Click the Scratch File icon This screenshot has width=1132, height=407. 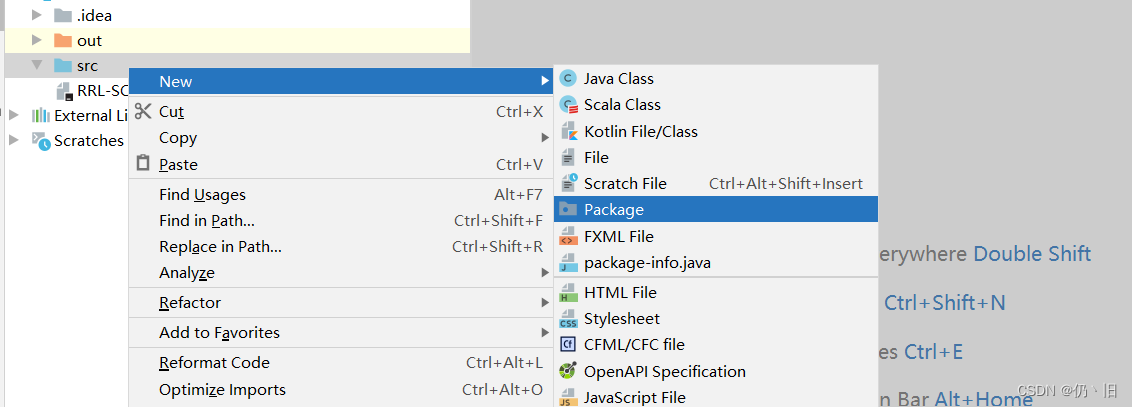pos(569,183)
